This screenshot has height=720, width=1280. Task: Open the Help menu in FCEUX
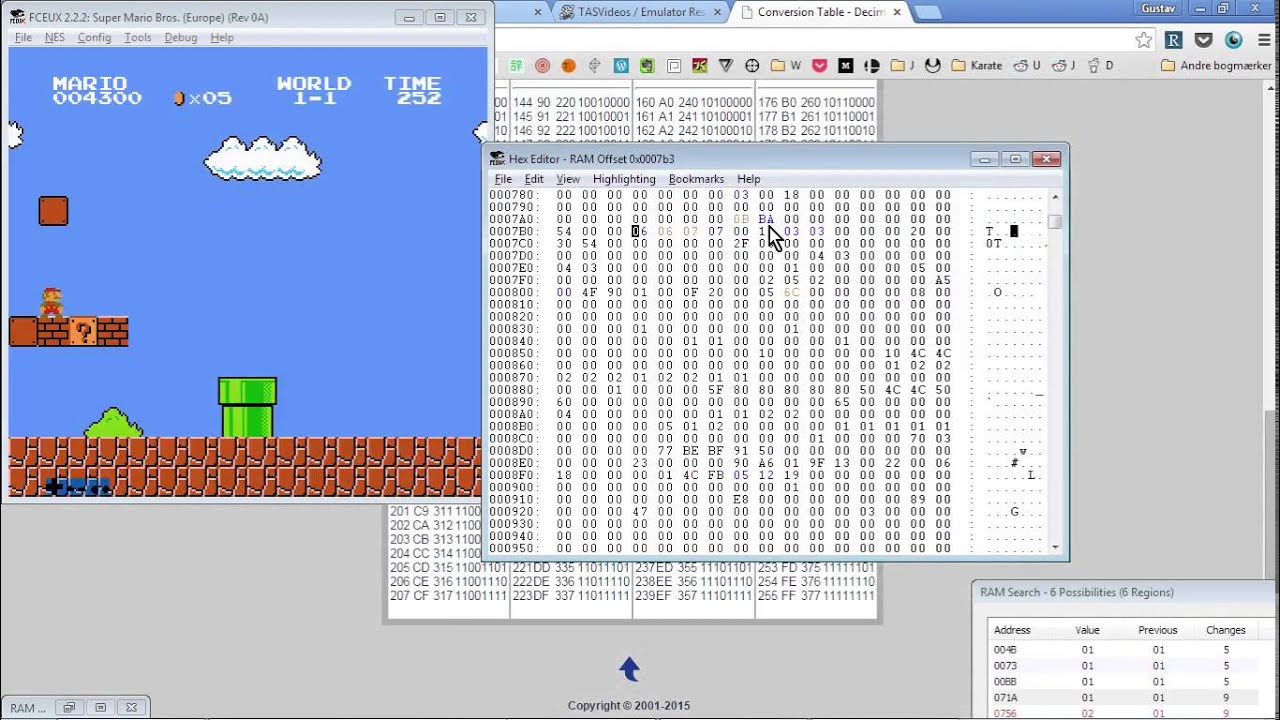point(222,37)
